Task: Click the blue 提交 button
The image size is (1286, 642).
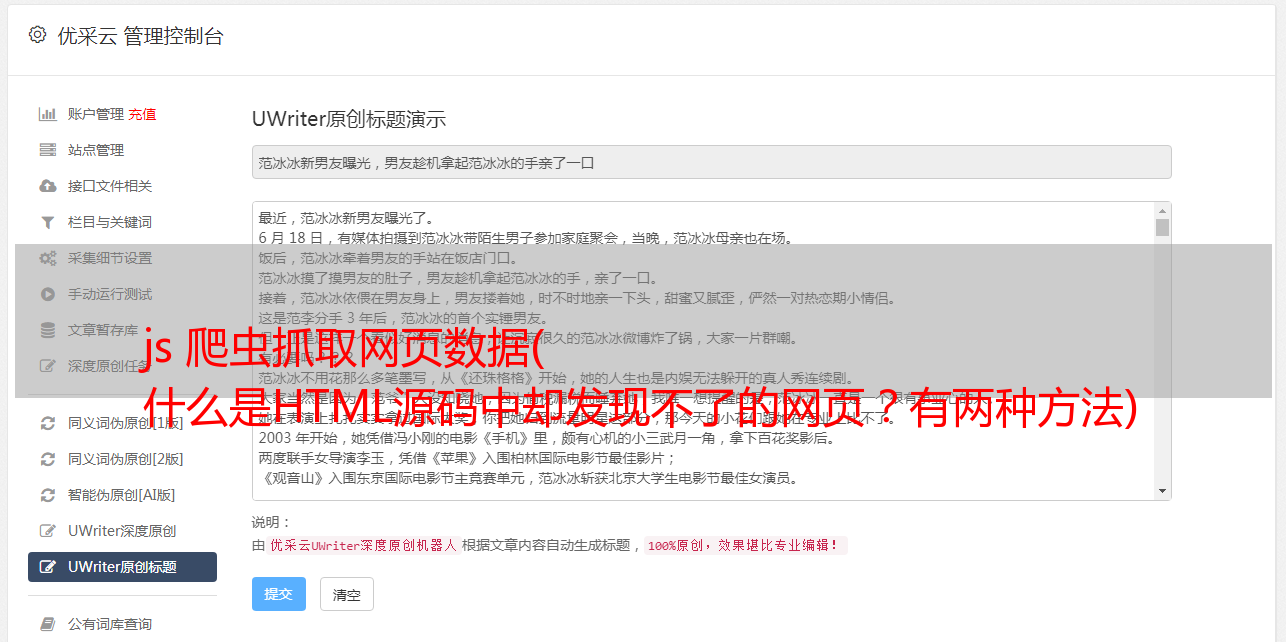Action: point(279,594)
